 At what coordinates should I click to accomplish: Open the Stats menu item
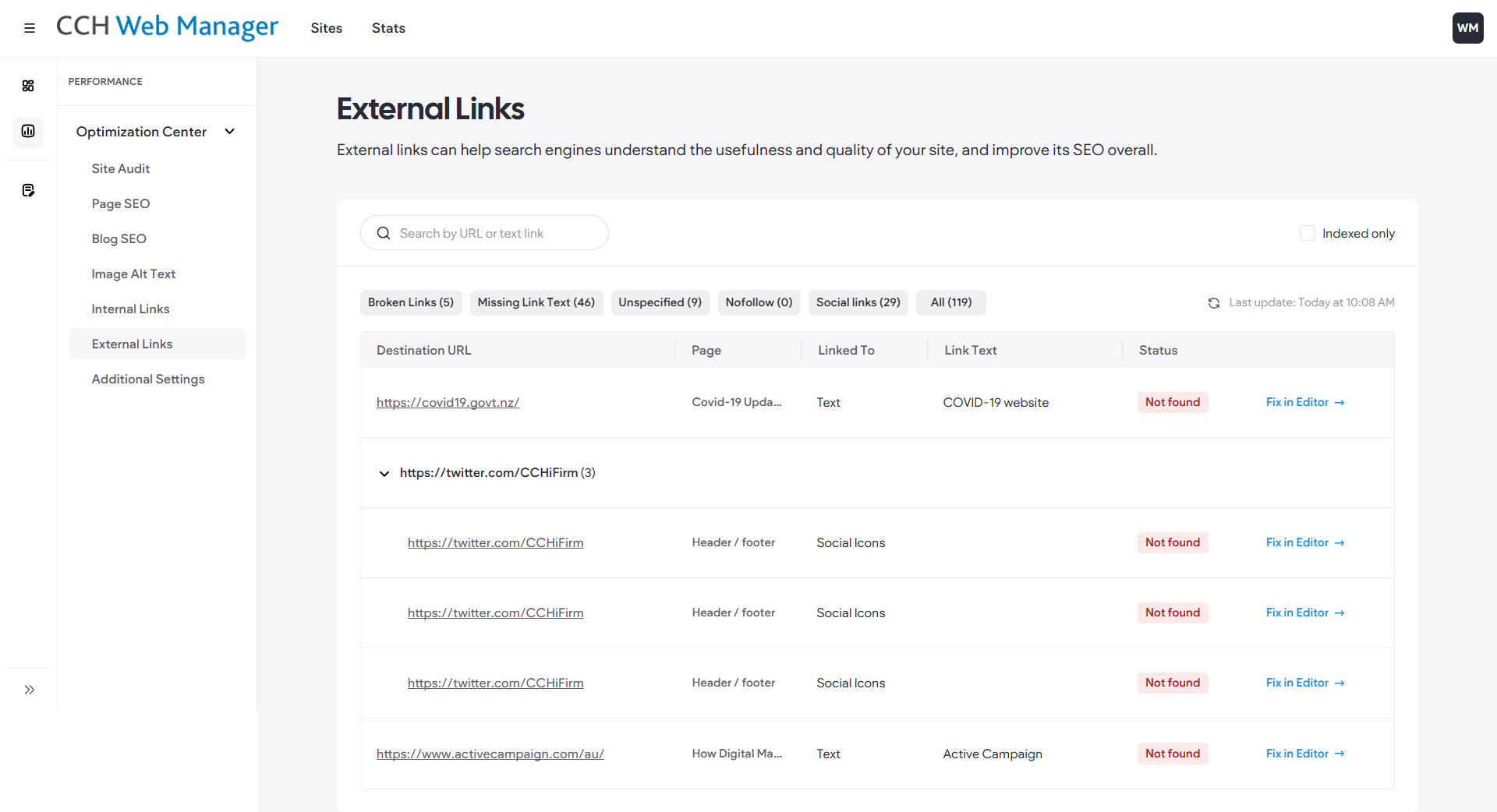click(388, 28)
